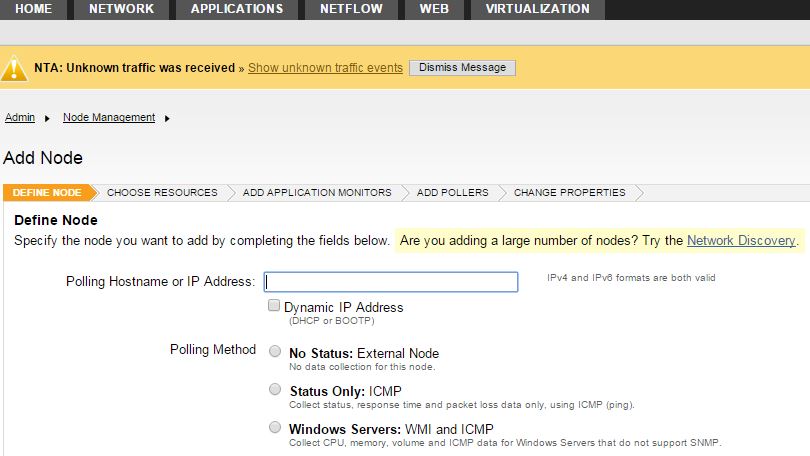Click 'No data collection for this node.' text
The width and height of the screenshot is (810, 456).
pyautogui.click(x=362, y=367)
